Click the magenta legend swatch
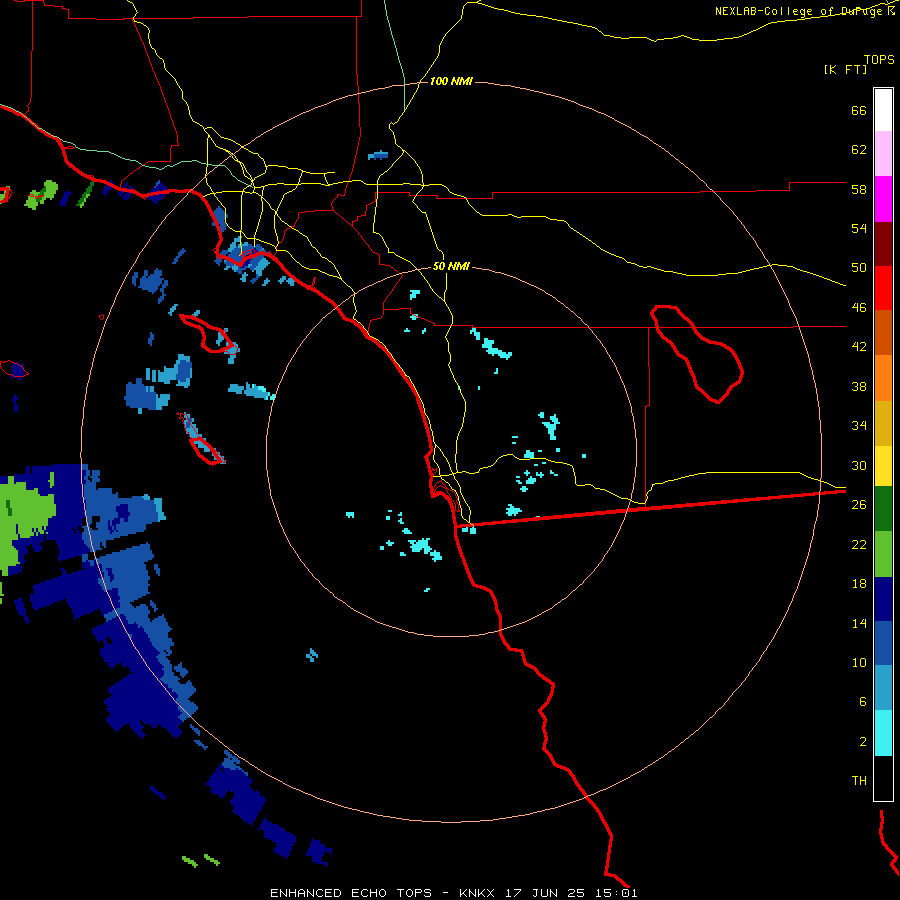 (x=883, y=199)
